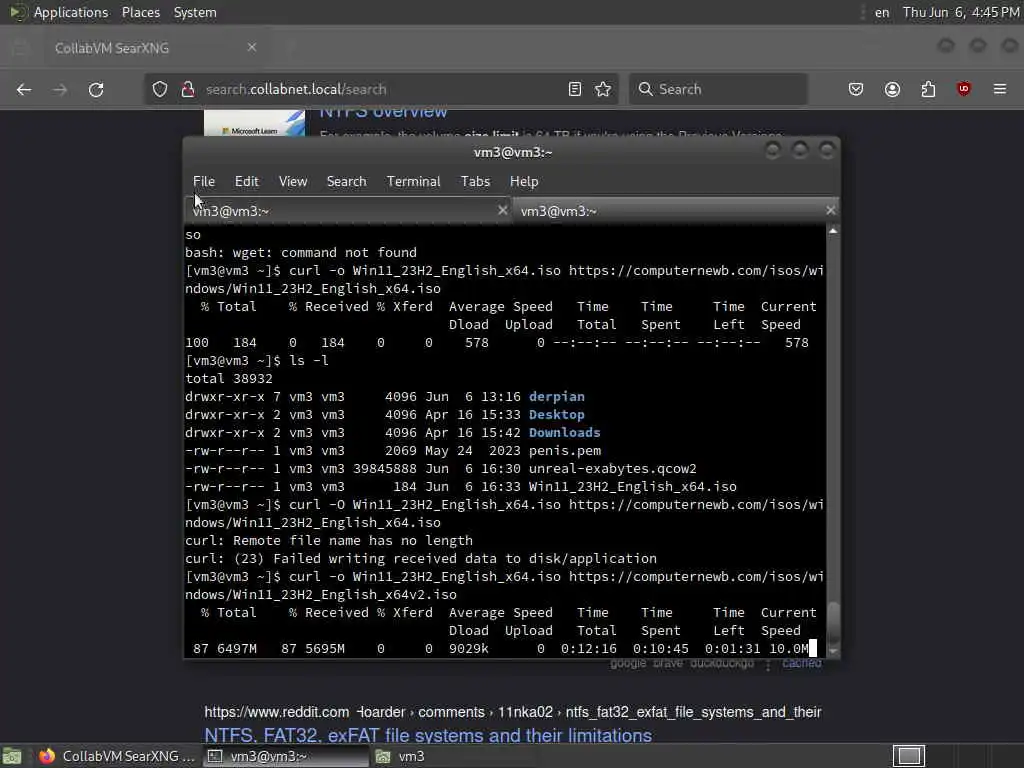Image resolution: width=1024 pixels, height=768 pixels.
Task: Click the Microsoft Learn result thumbnail
Action: click(254, 123)
